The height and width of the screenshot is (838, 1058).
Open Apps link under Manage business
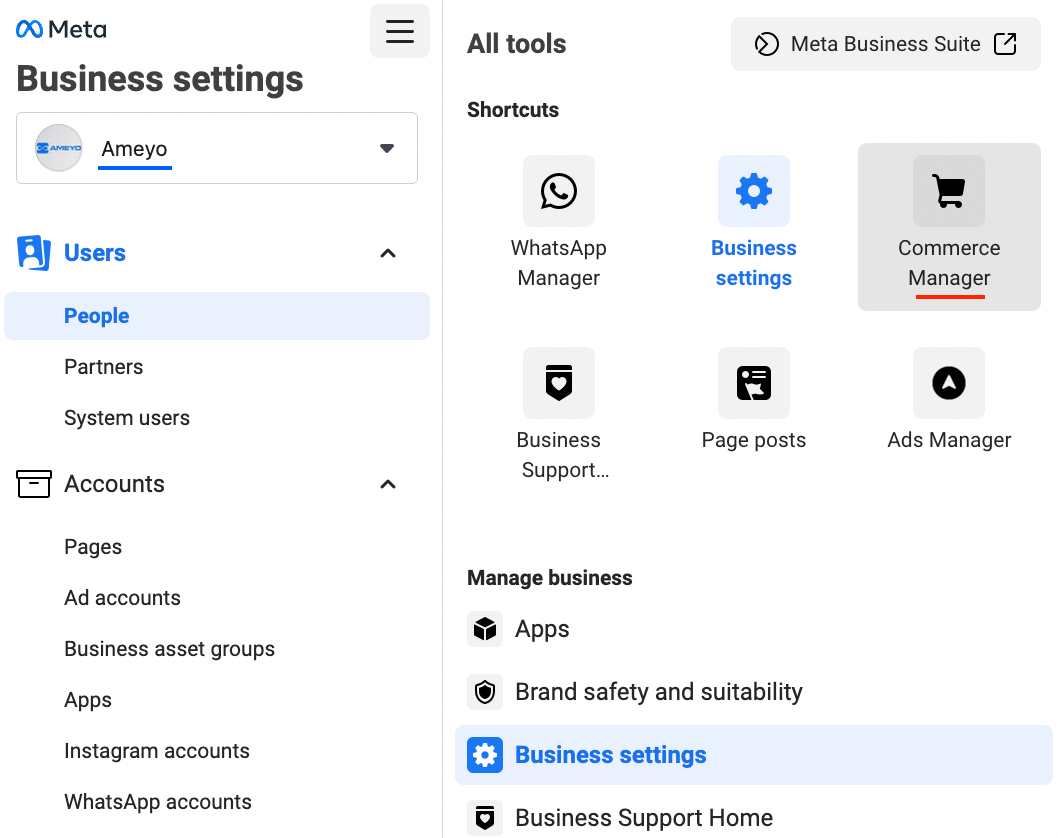(542, 629)
